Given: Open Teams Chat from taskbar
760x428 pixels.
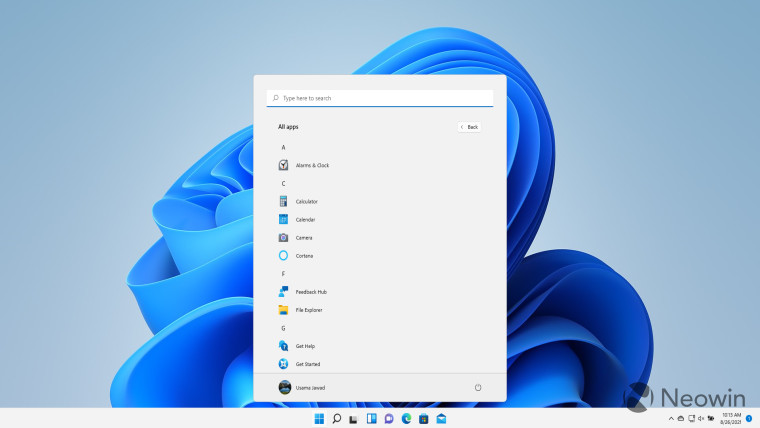Looking at the screenshot, I should [x=389, y=419].
